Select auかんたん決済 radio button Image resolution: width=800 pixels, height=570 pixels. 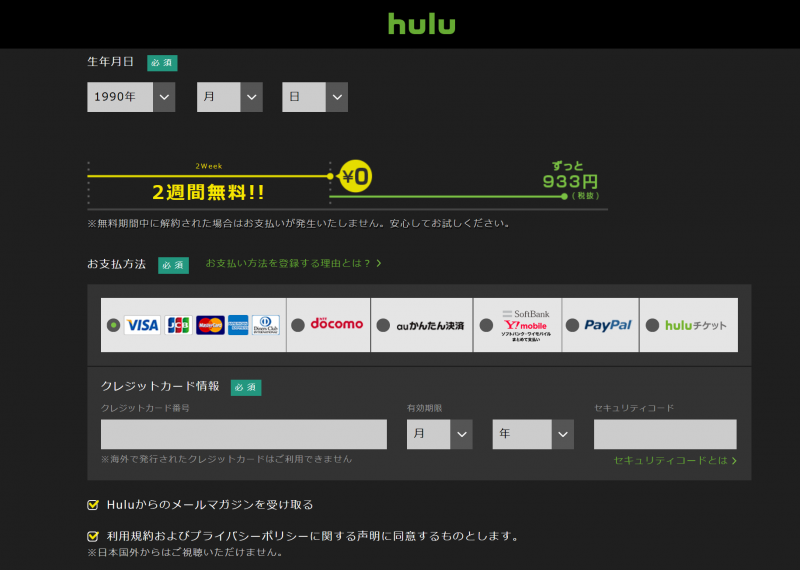point(383,325)
